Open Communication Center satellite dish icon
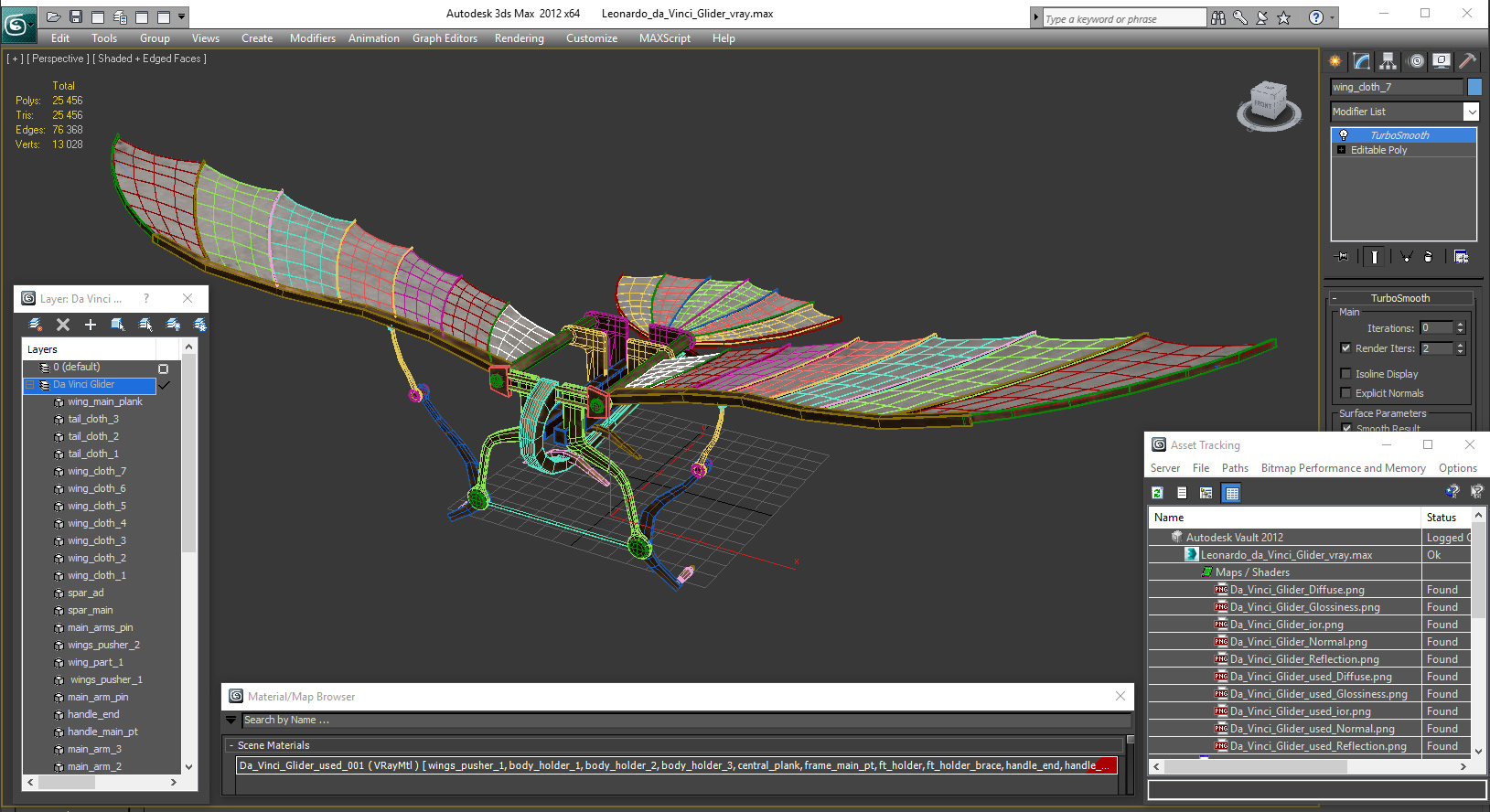Viewport: 1490px width, 812px height. (x=1261, y=17)
